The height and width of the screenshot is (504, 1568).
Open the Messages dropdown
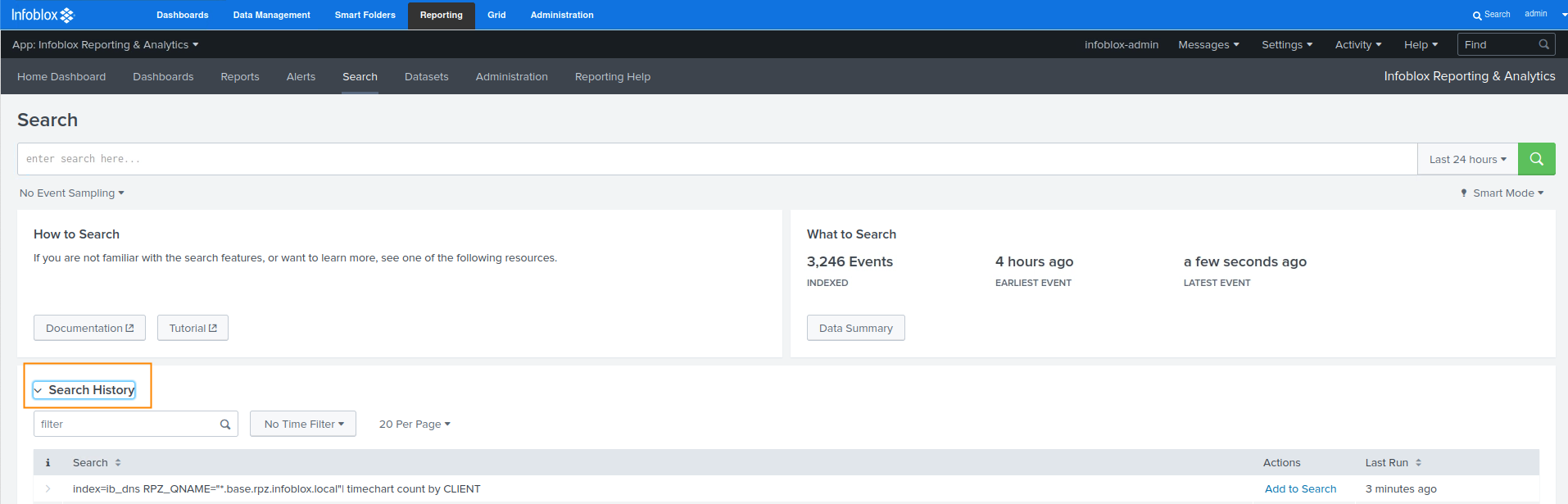pos(1208,45)
